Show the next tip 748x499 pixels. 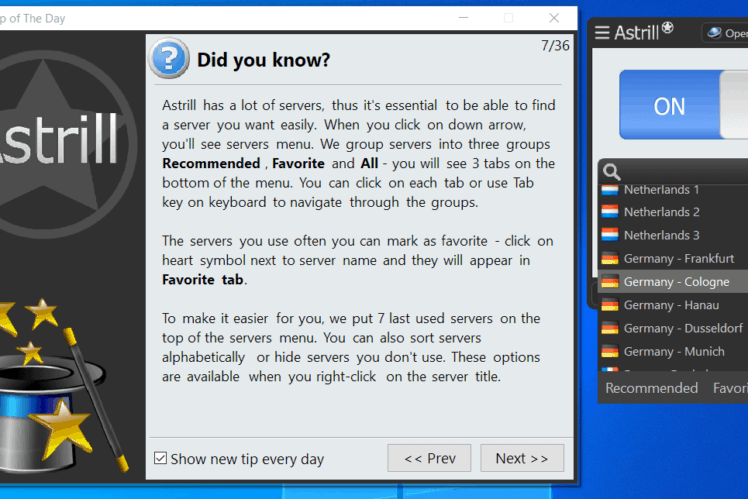522,458
